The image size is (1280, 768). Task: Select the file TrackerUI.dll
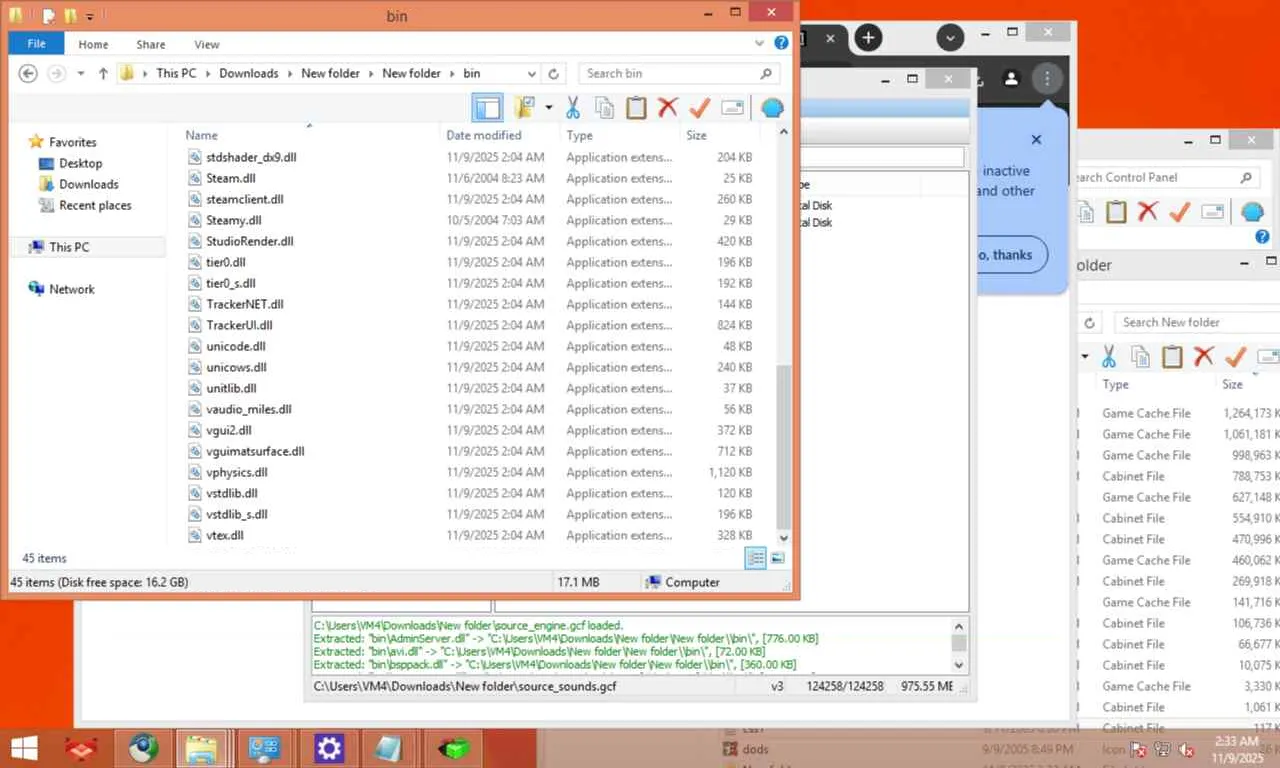239,325
